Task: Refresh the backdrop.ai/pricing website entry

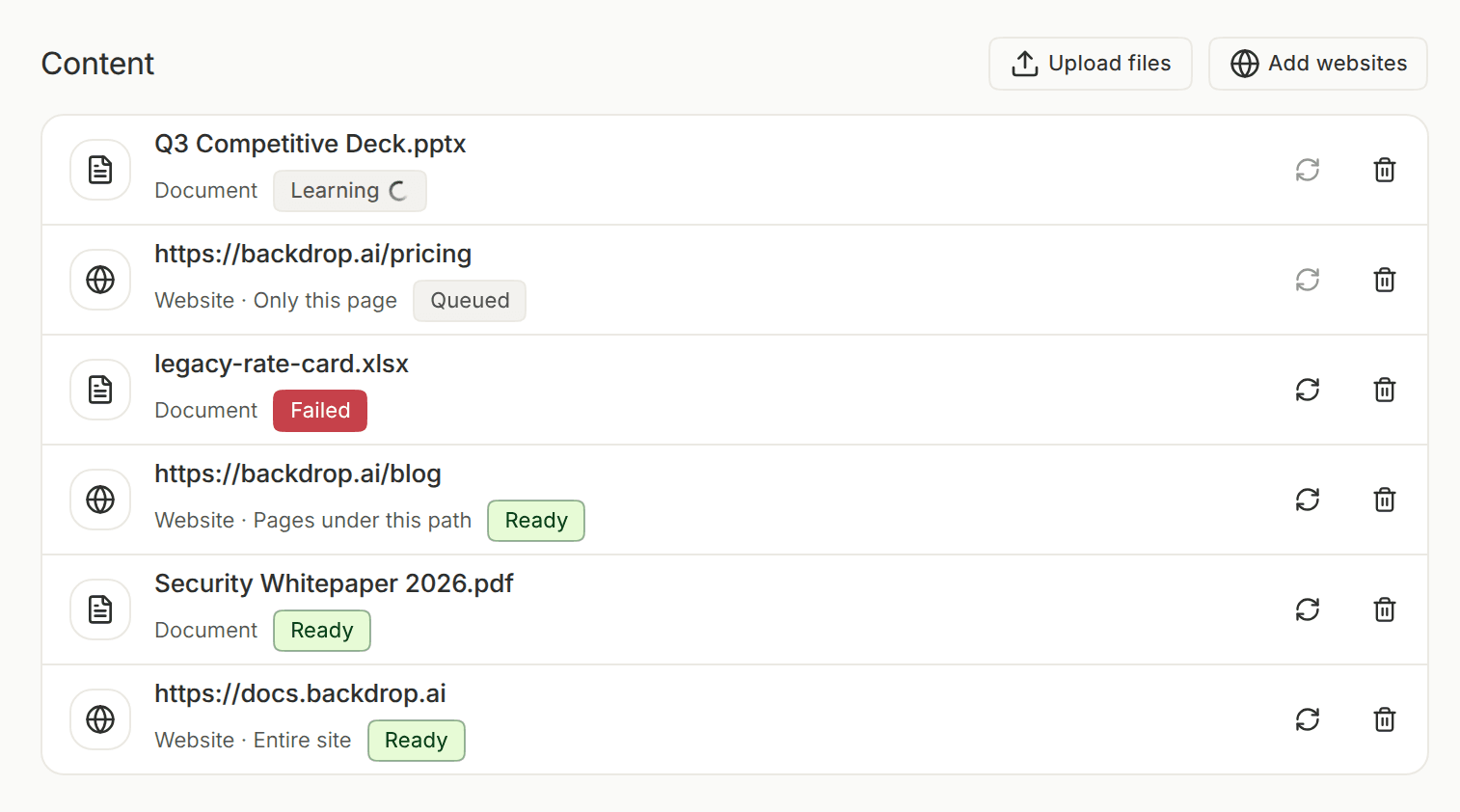Action: (x=1308, y=280)
